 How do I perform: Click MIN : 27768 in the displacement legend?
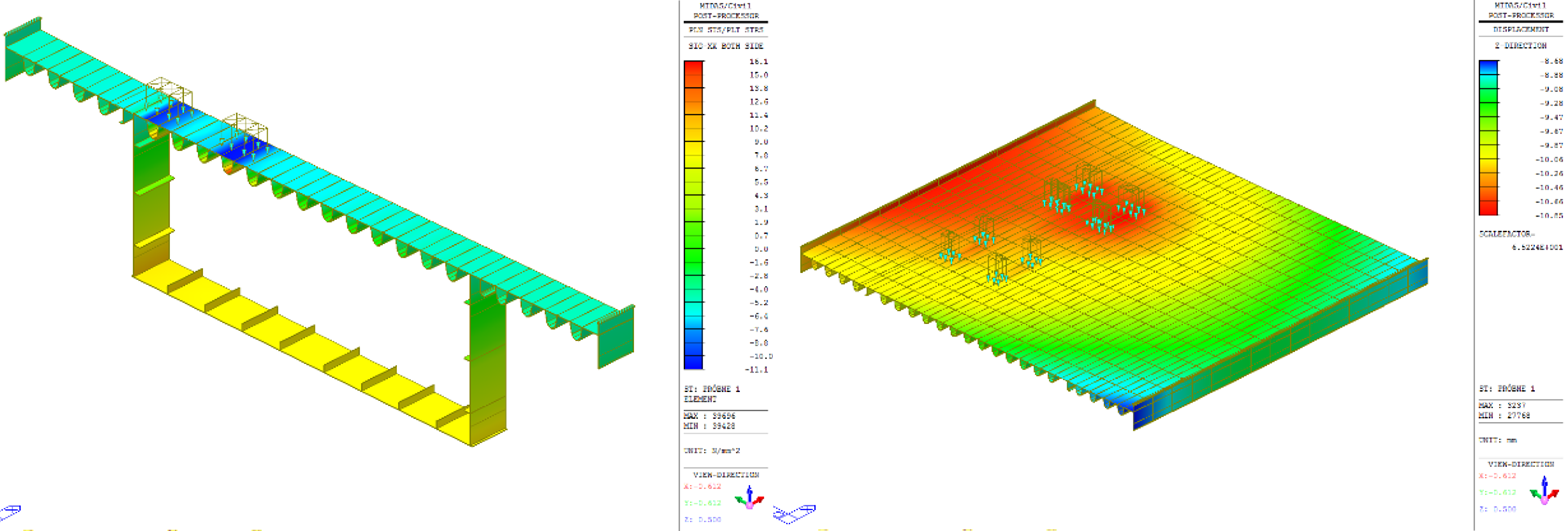(x=1505, y=415)
